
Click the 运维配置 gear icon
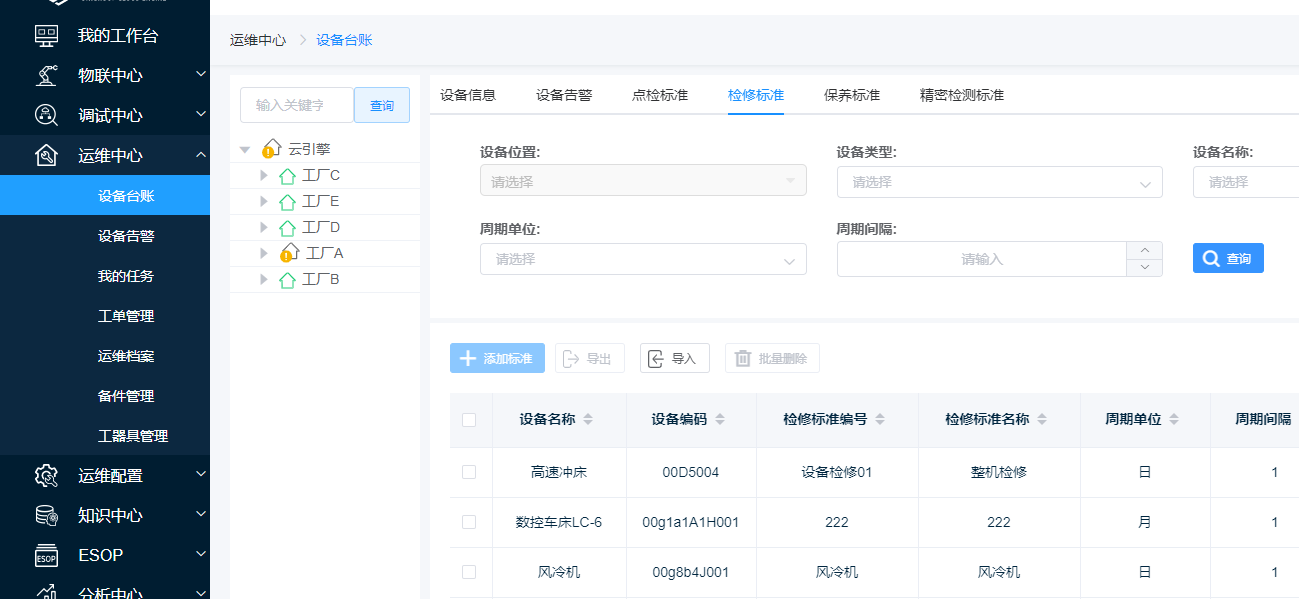click(x=46, y=476)
